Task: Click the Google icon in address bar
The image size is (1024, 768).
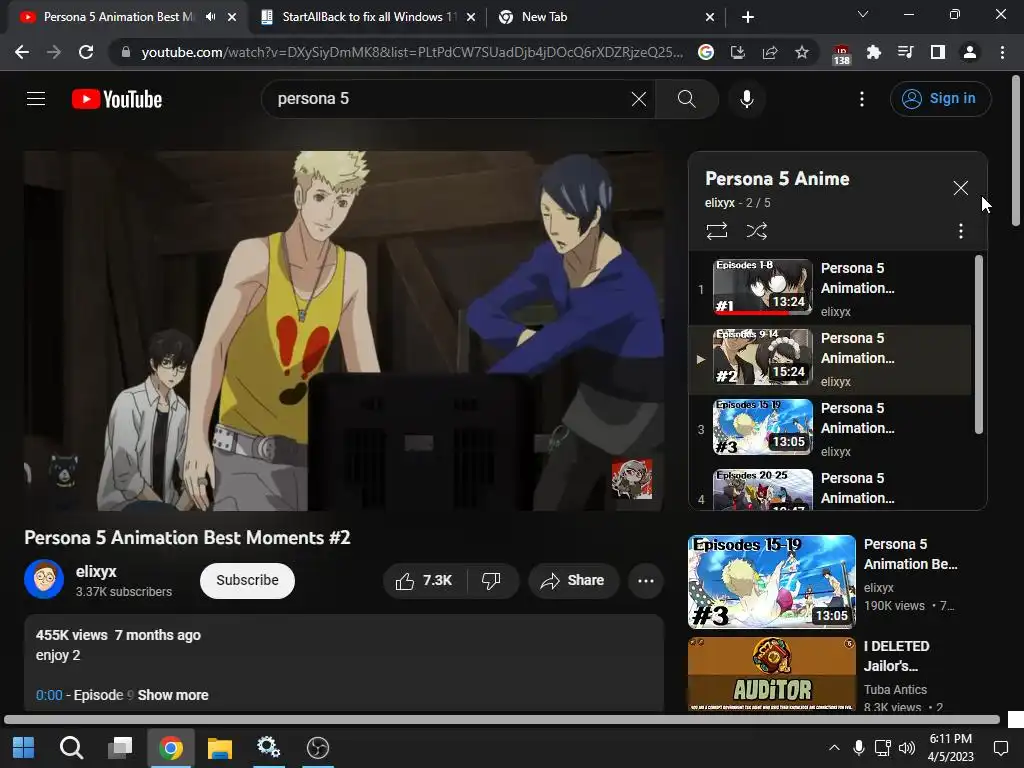Action: tap(706, 52)
